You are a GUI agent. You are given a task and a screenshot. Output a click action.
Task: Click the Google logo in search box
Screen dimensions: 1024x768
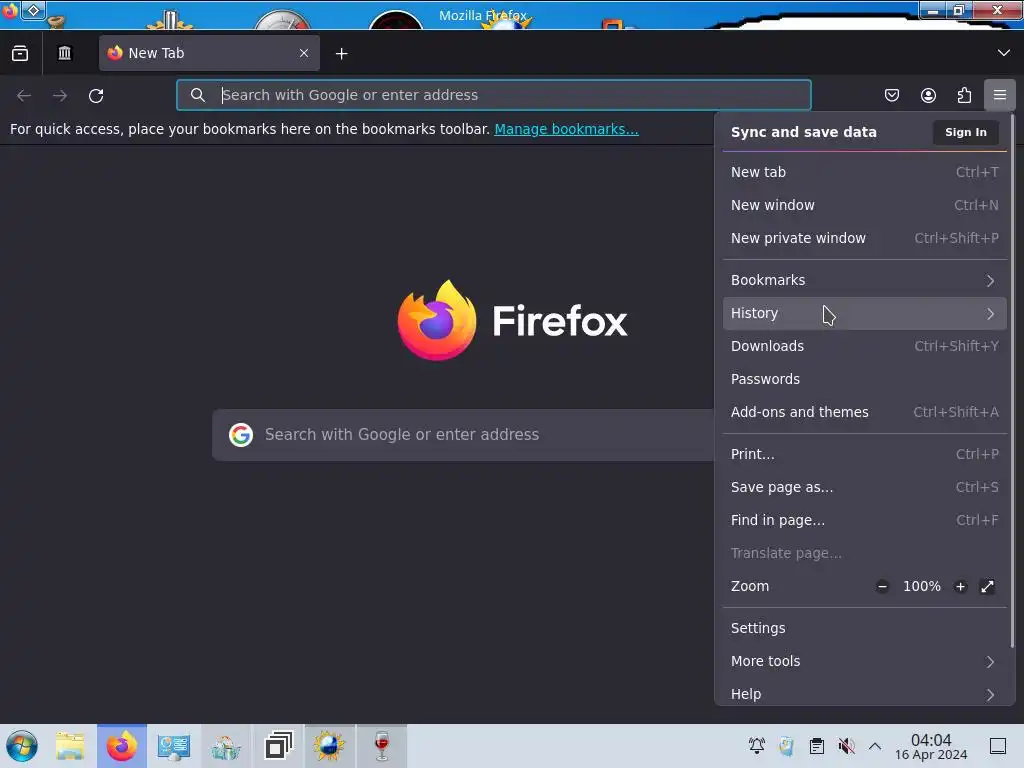(241, 435)
